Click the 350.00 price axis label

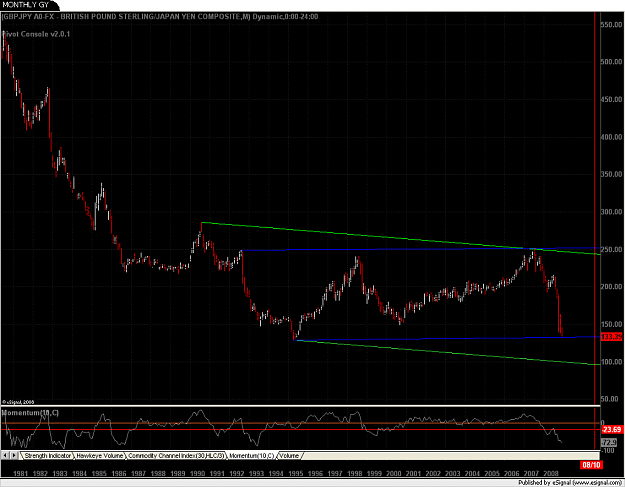click(x=611, y=174)
